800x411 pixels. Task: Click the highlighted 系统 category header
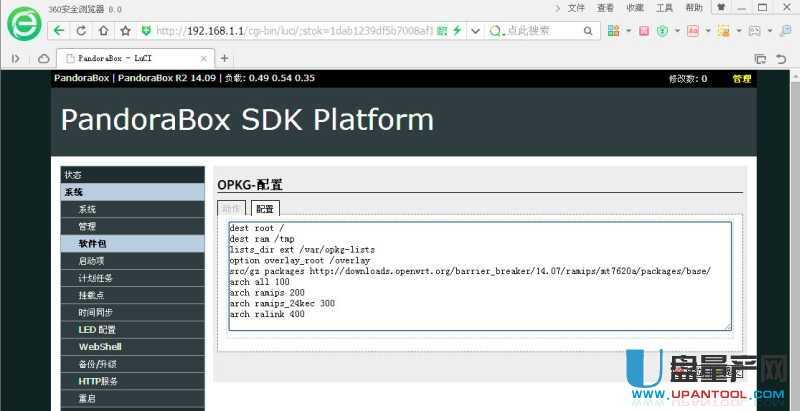coord(133,192)
